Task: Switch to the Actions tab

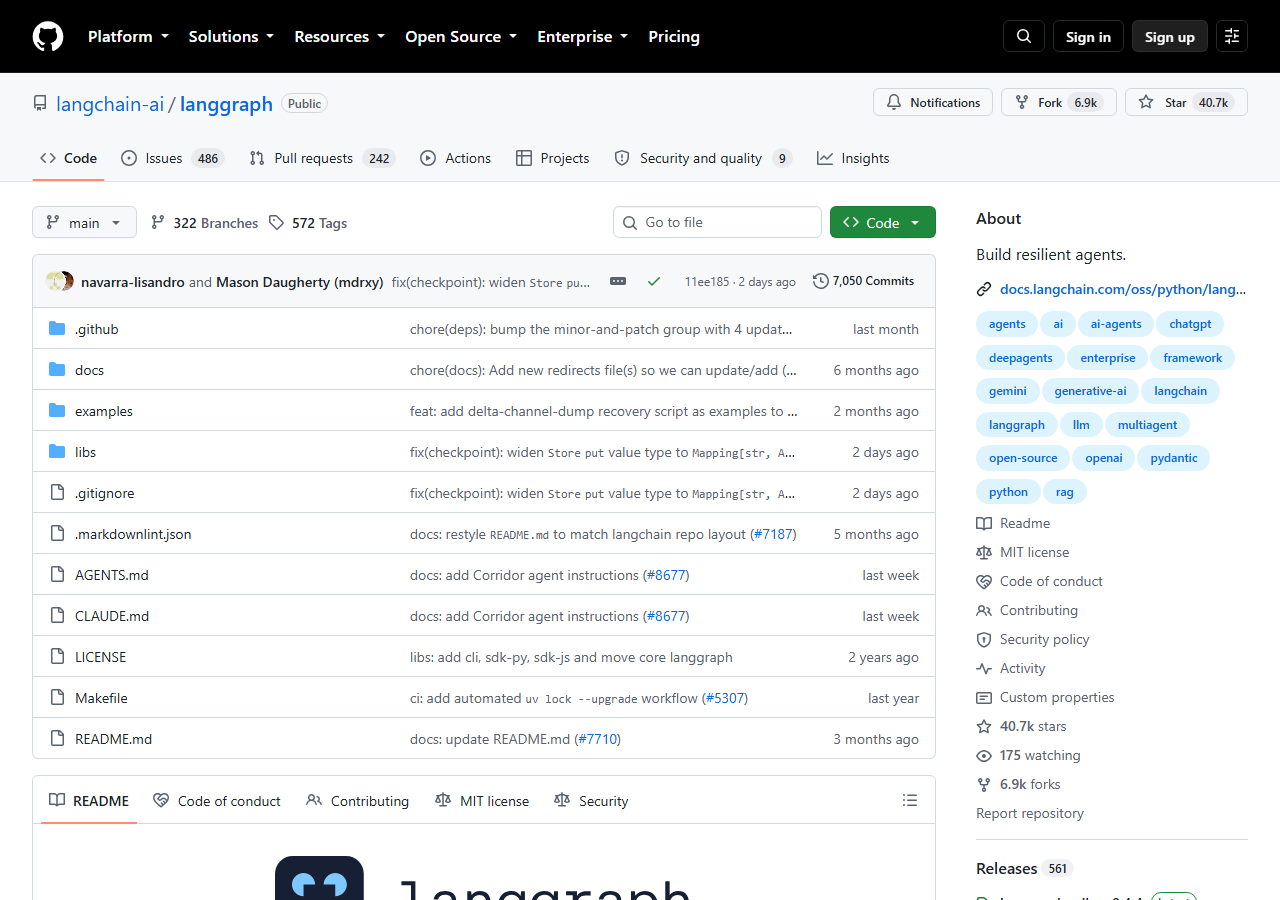Action: click(x=455, y=158)
